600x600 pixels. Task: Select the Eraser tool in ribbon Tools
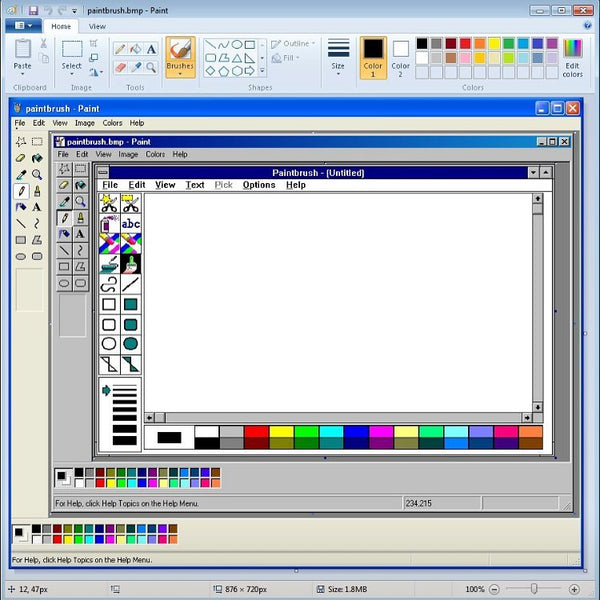[120, 68]
